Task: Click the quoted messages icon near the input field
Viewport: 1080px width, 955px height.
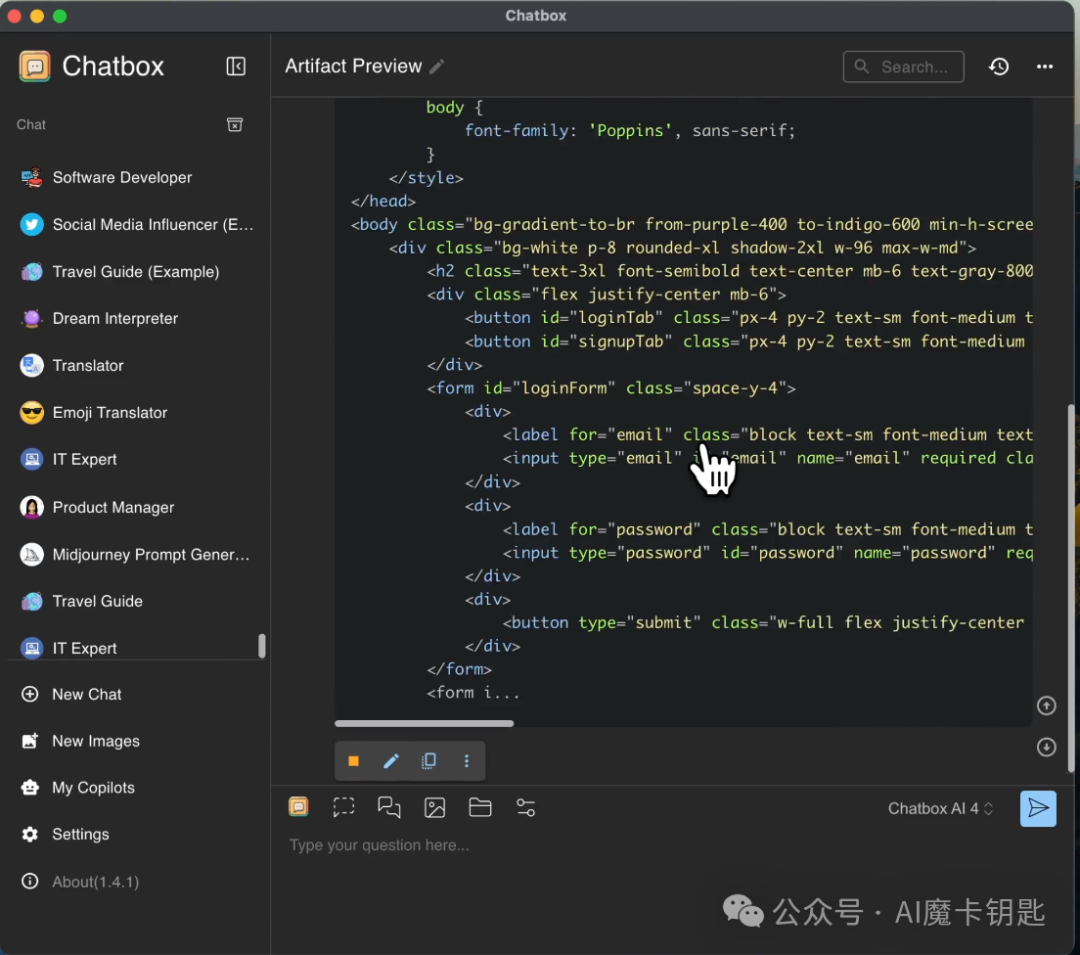Action: click(x=390, y=807)
